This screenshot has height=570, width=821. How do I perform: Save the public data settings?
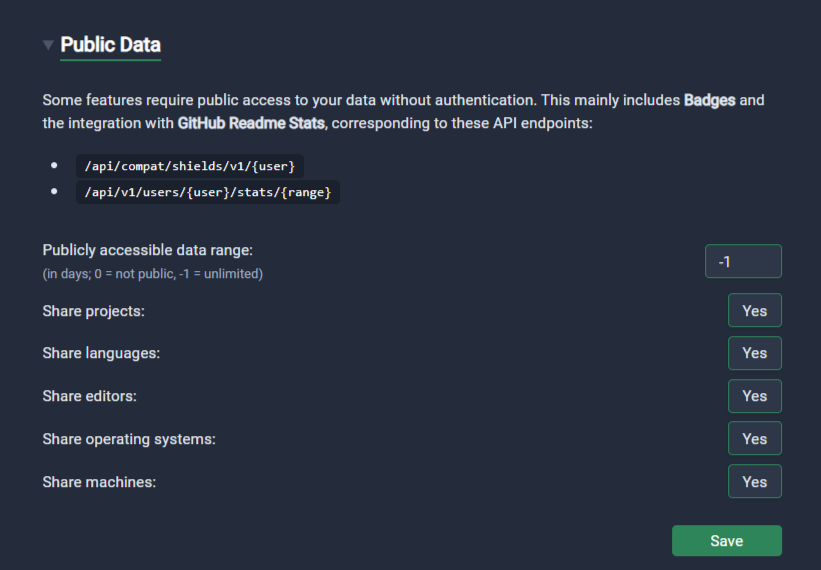pos(727,541)
